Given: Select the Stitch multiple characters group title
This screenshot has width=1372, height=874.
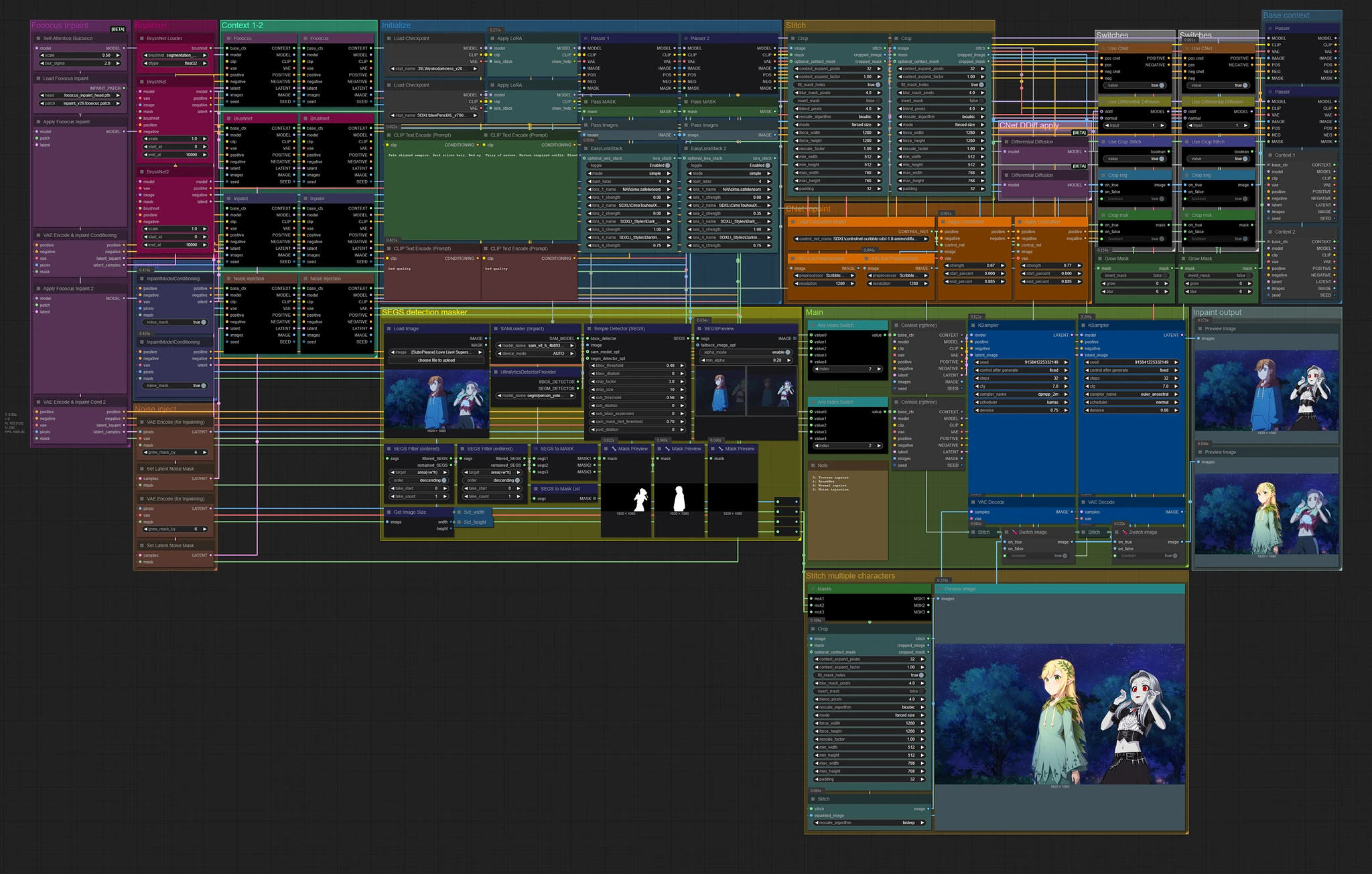Looking at the screenshot, I should pos(850,576).
